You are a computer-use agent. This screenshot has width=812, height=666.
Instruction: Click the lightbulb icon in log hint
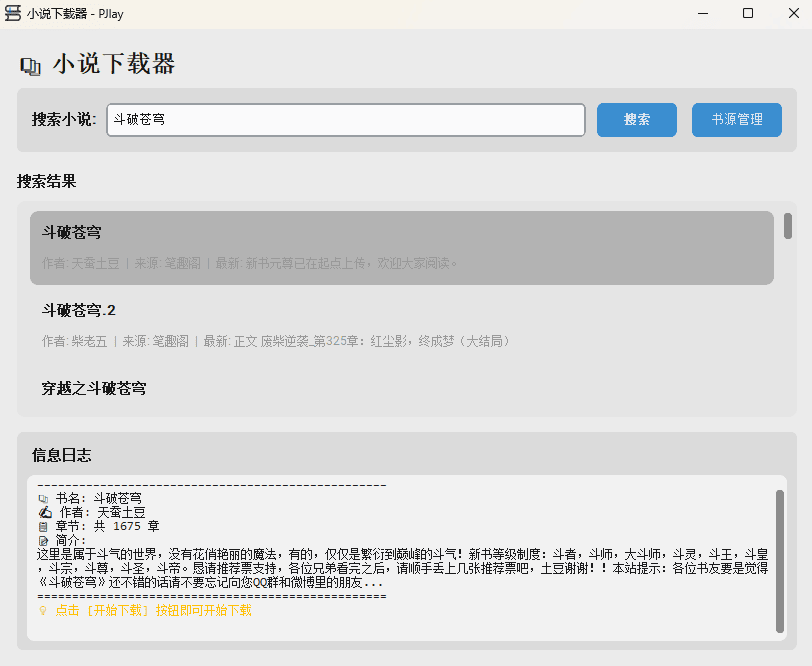tap(43, 611)
